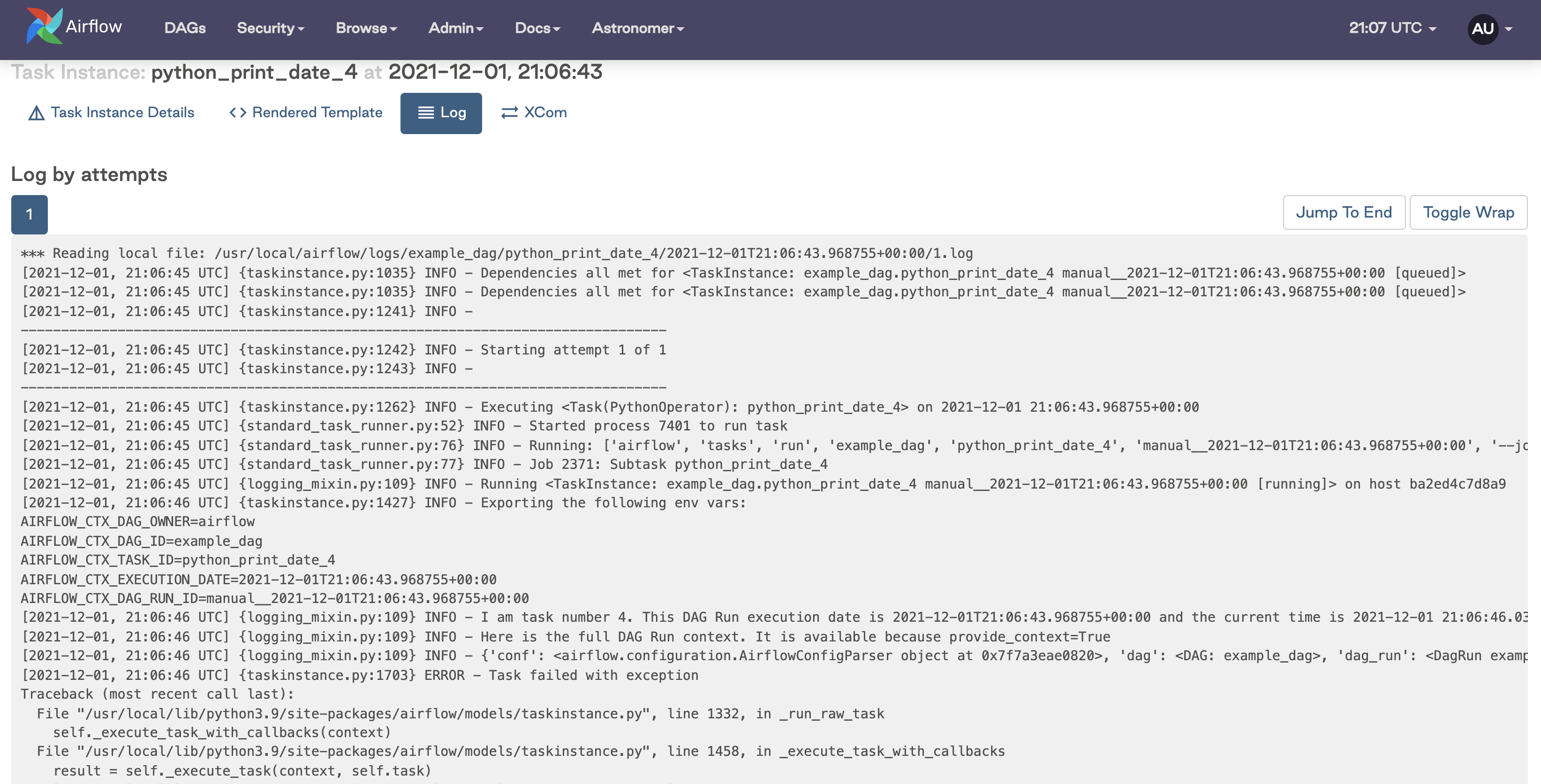
Task: Open the Rendered Template tab
Action: point(317,113)
